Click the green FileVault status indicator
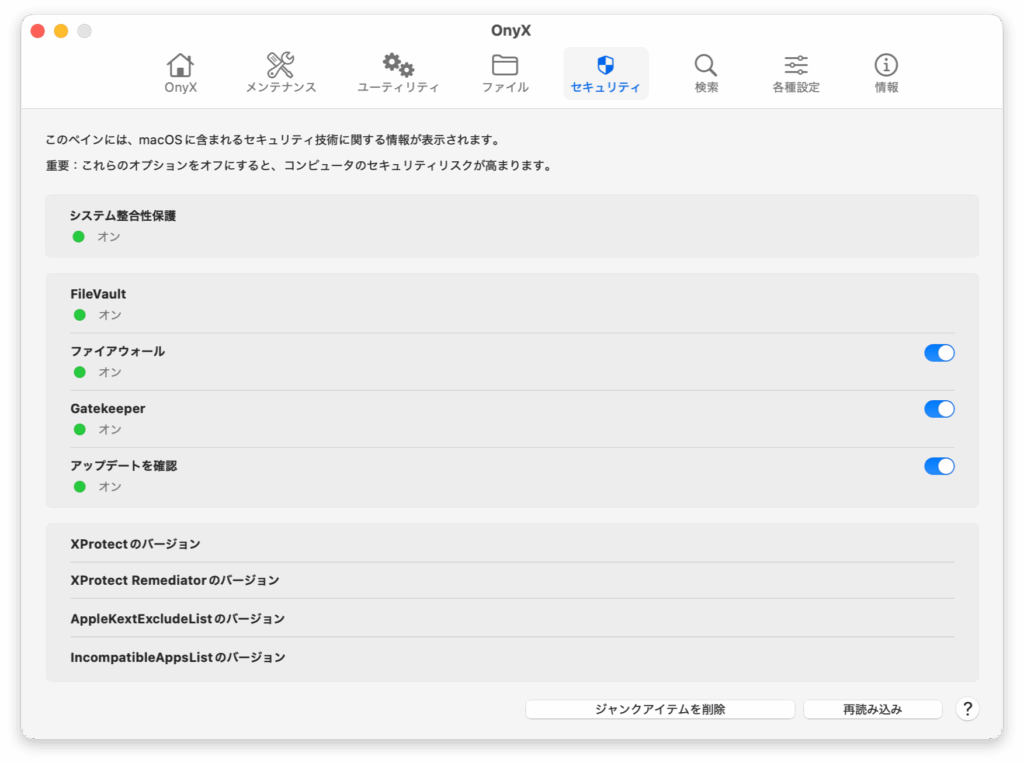Image resolution: width=1024 pixels, height=763 pixels. [80, 315]
